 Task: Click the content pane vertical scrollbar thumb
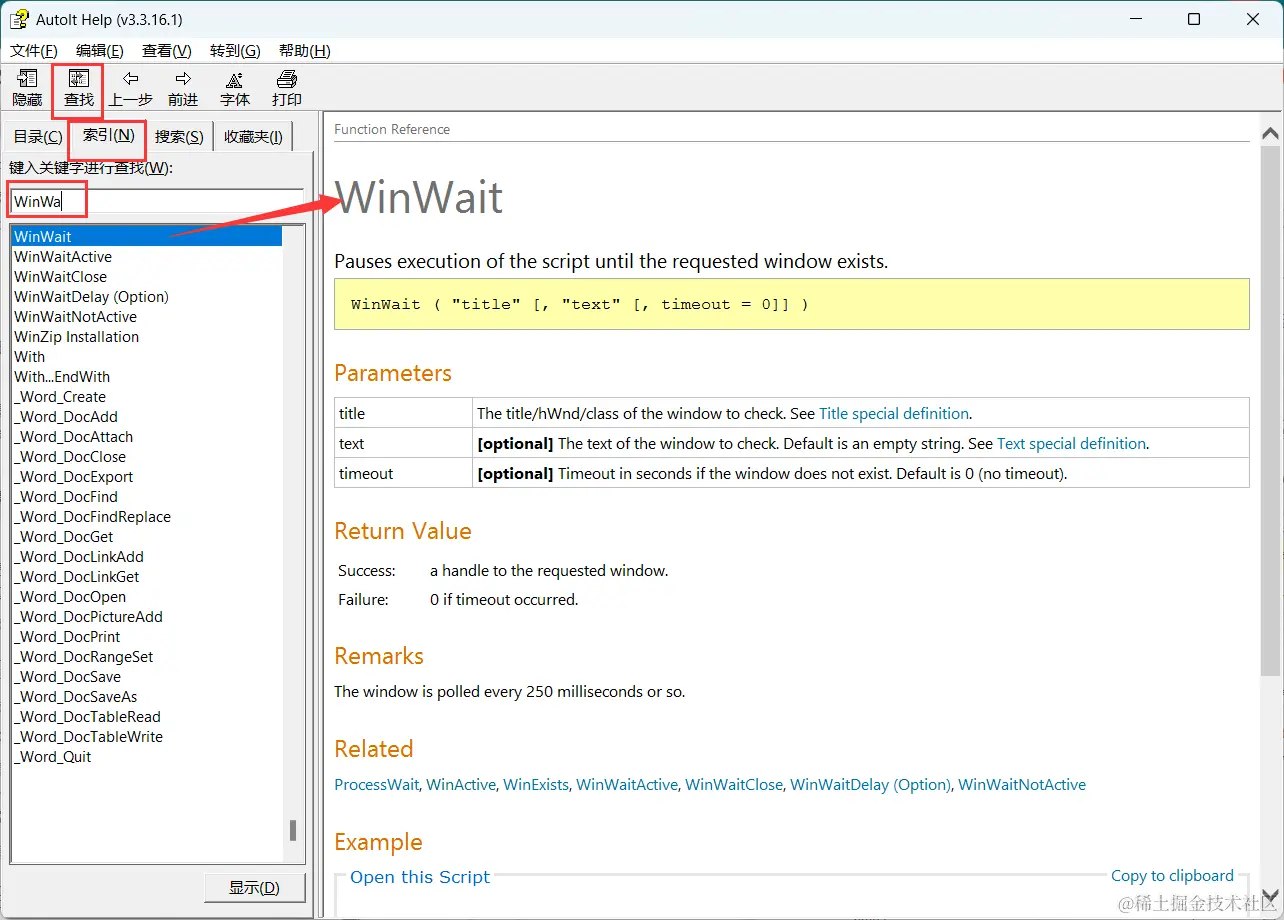pyautogui.click(x=1270, y=410)
